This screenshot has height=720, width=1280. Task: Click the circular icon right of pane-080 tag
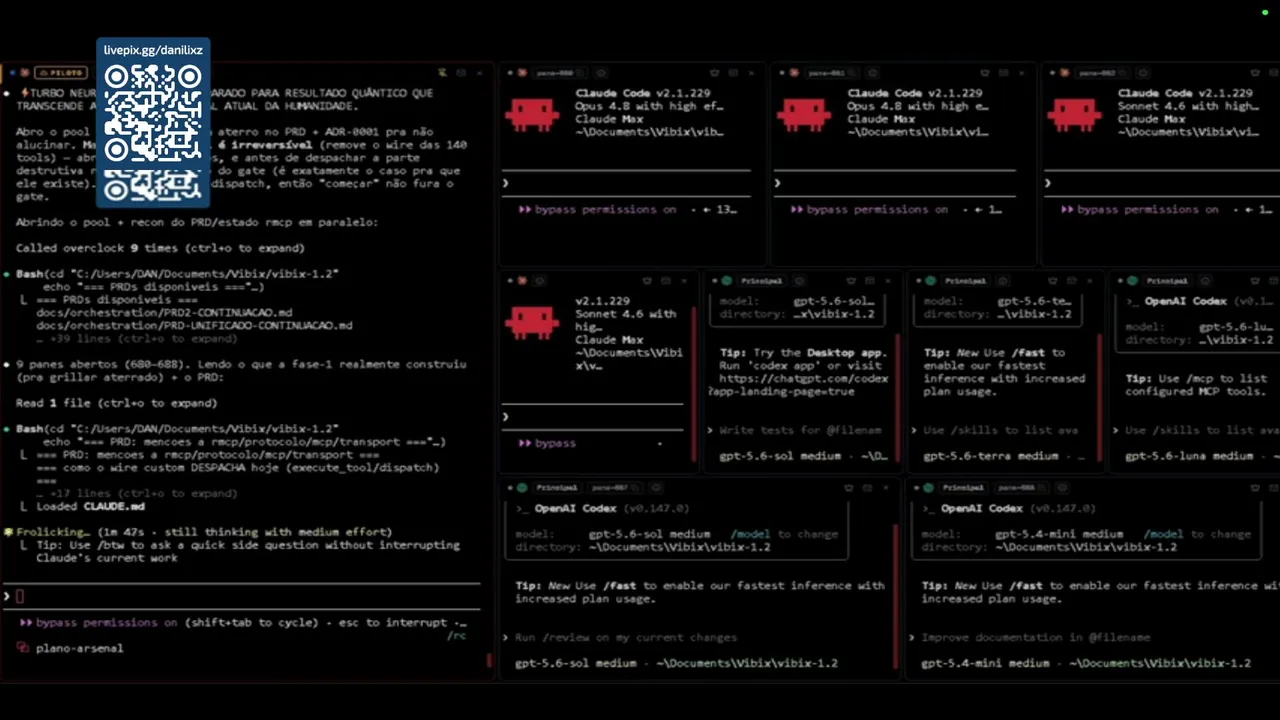point(601,73)
